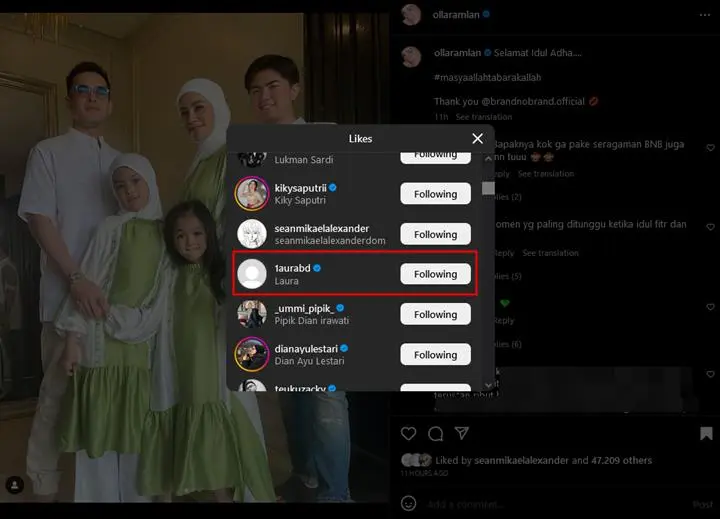Viewport: 720px width, 519px height.
Task: Like the bottom partially hidden comment
Action: tap(710, 374)
